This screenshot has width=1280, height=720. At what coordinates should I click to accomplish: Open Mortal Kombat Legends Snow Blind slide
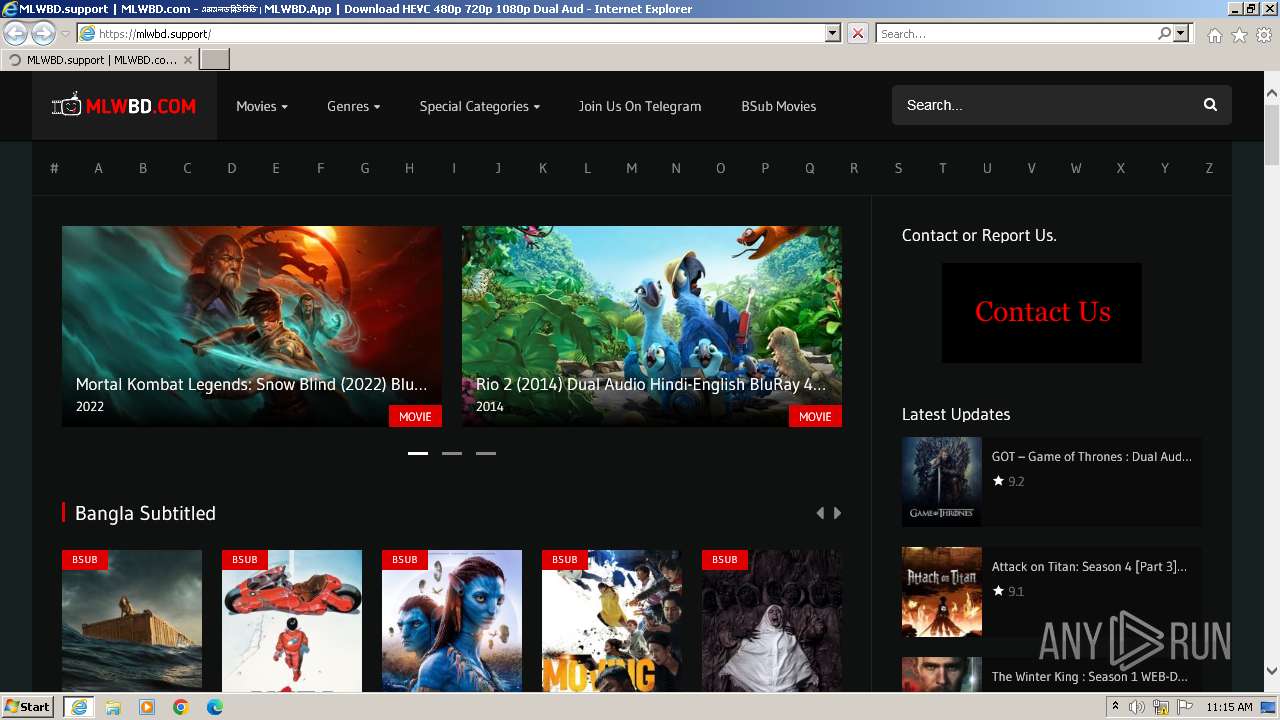pyautogui.click(x=252, y=326)
